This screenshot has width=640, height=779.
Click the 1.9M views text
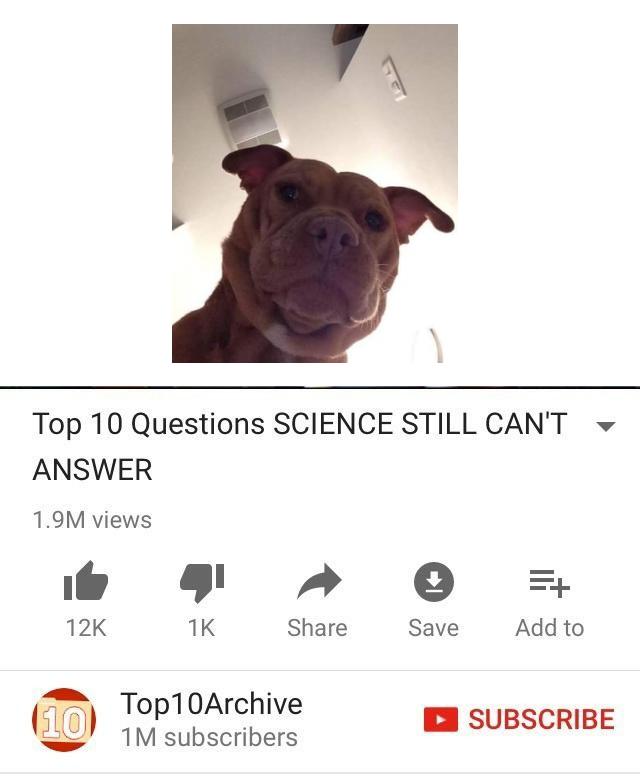tap(92, 520)
